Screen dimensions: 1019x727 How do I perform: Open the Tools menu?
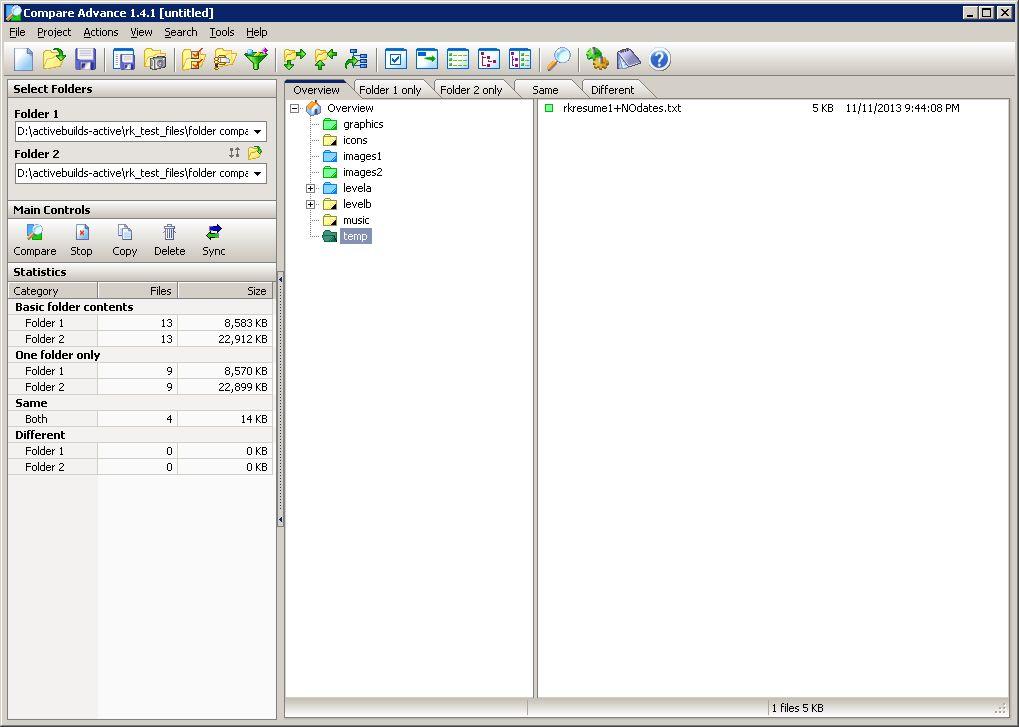click(222, 32)
